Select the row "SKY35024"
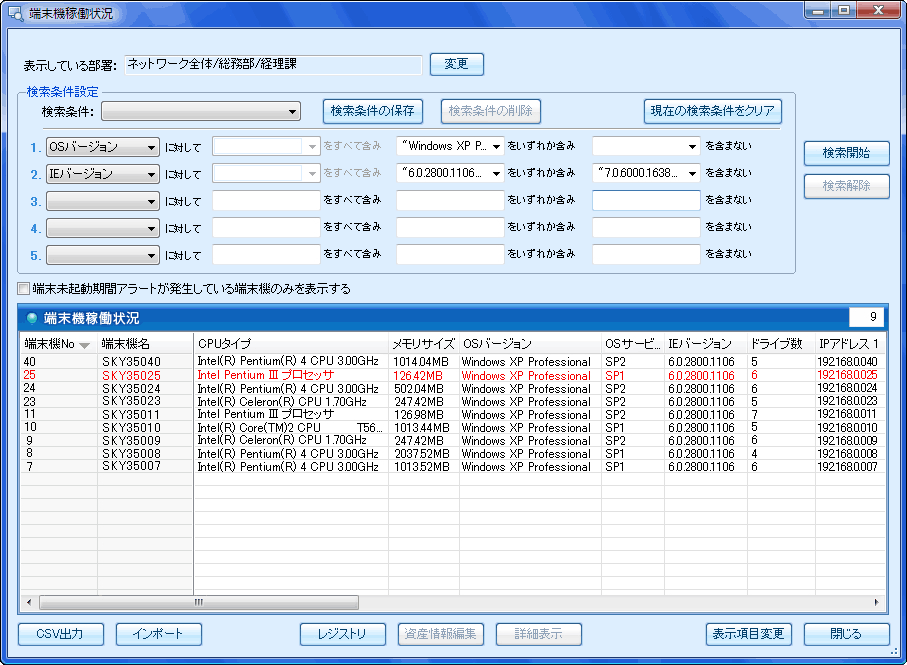The height and width of the screenshot is (665, 907). [452, 389]
